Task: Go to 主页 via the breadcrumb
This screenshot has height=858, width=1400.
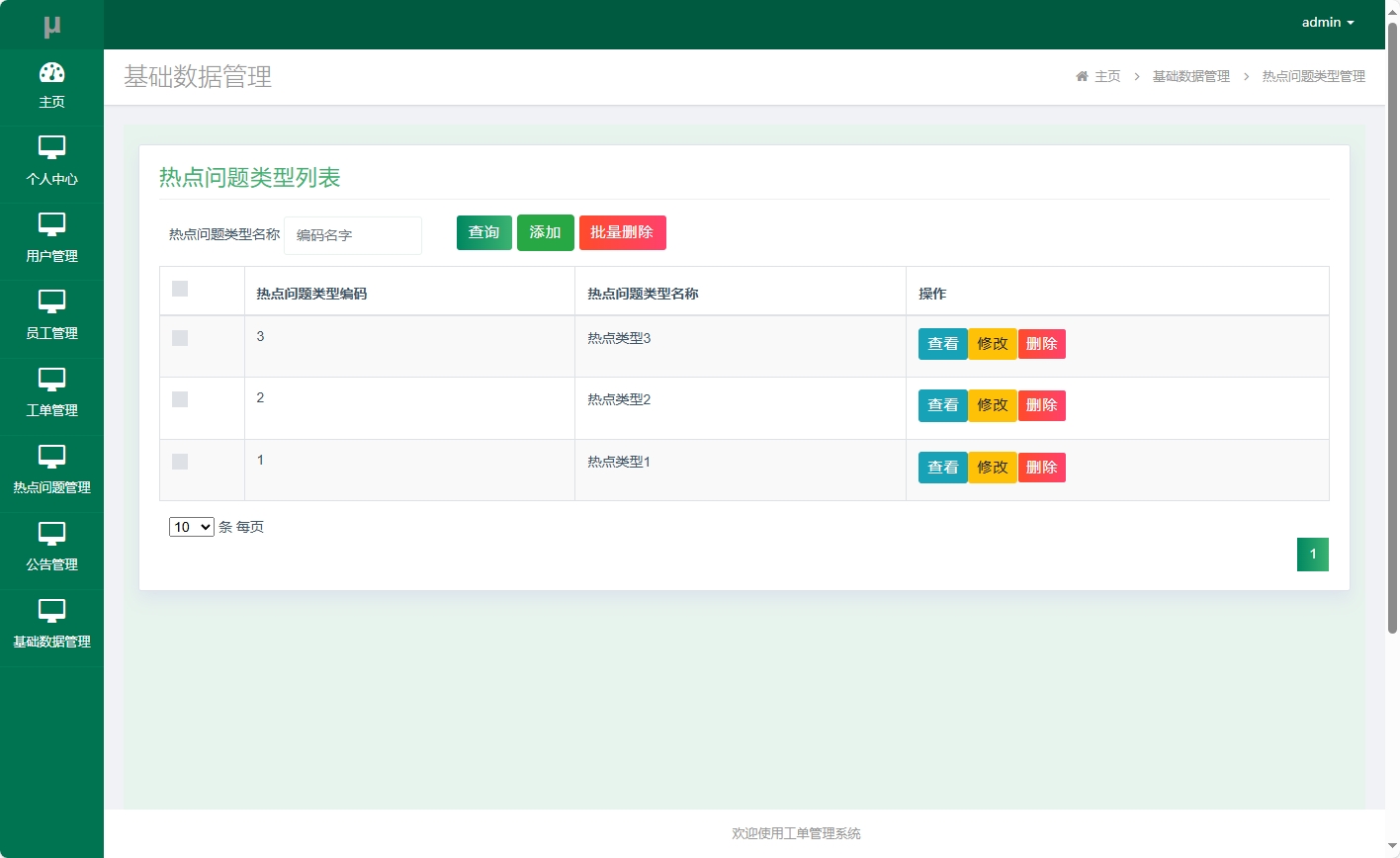Action: point(1106,76)
